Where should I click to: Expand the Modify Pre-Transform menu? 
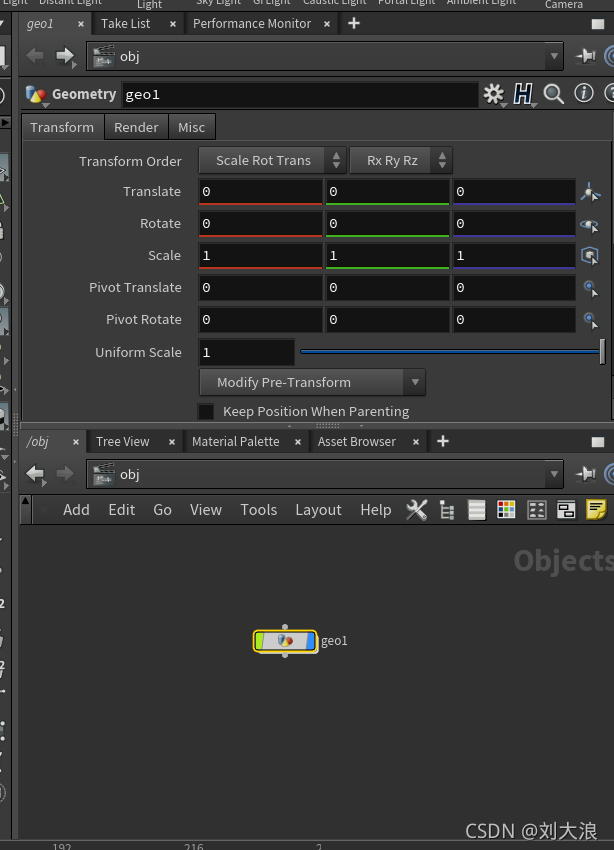(x=312, y=382)
